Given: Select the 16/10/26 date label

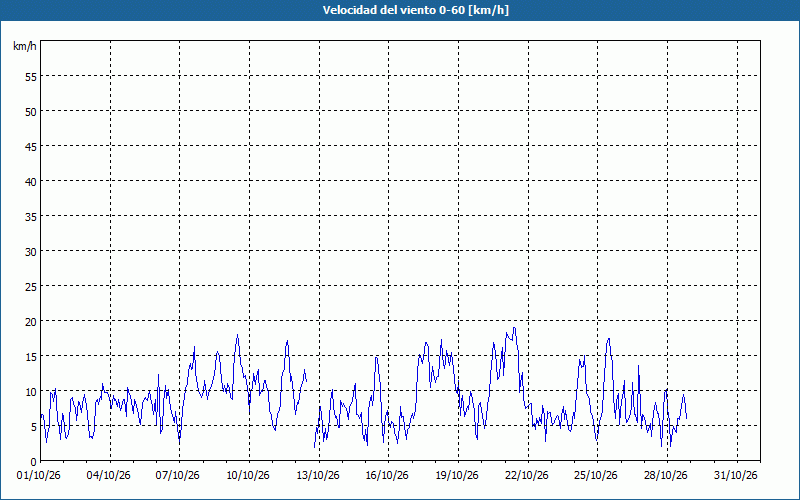Looking at the screenshot, I should [x=387, y=476].
